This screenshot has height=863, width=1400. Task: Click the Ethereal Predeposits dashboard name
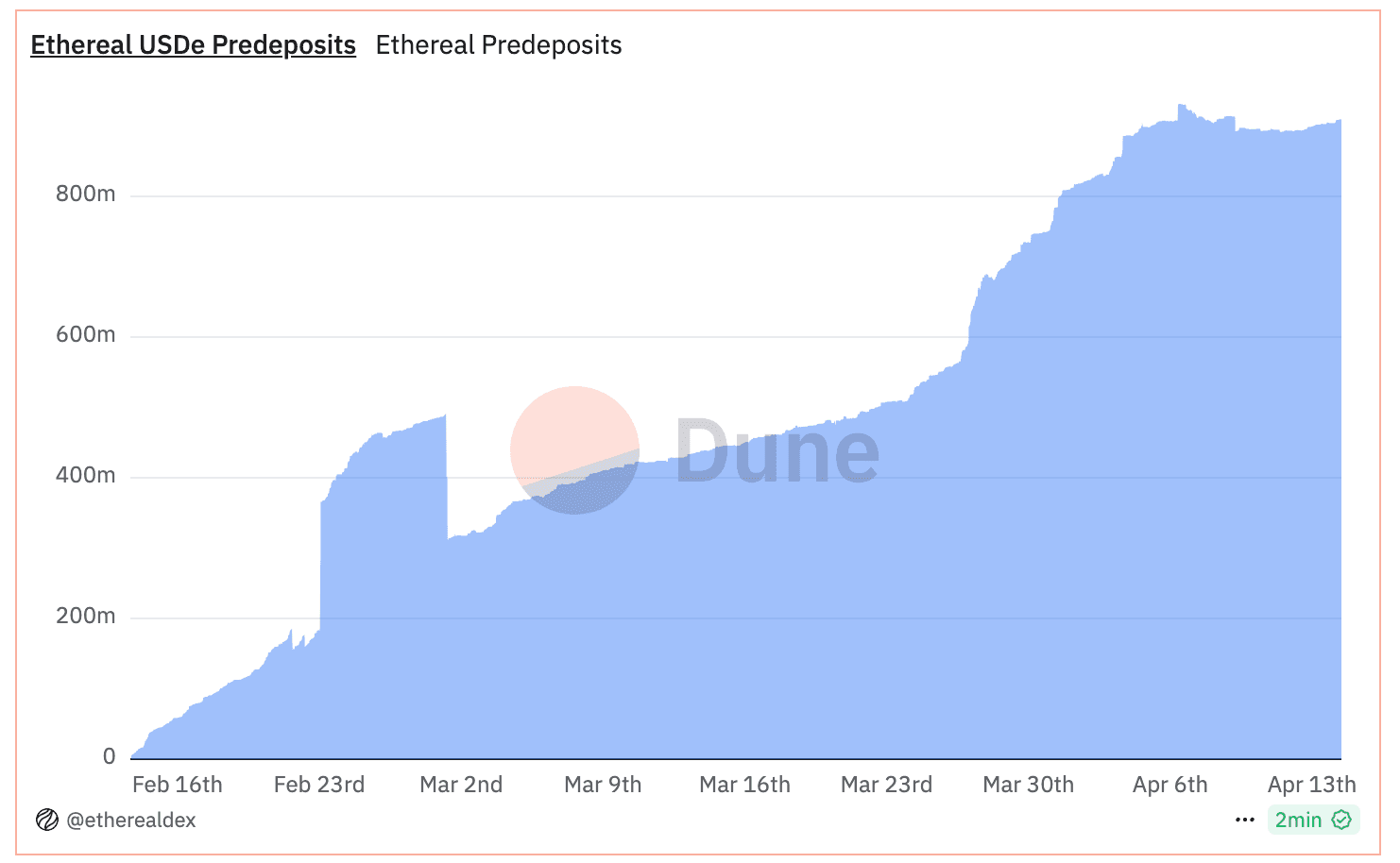click(499, 45)
